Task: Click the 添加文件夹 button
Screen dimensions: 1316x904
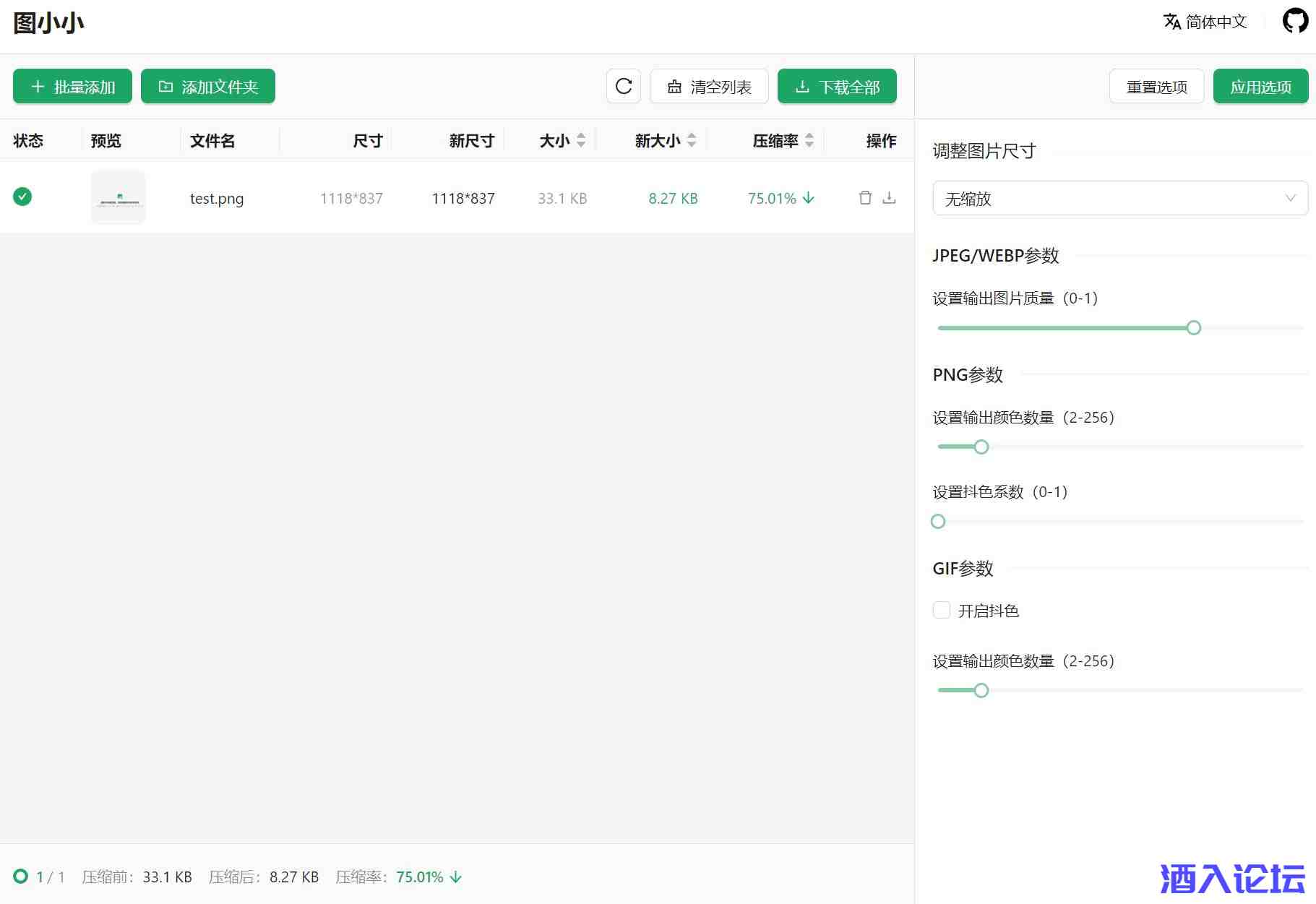Action: coord(208,87)
